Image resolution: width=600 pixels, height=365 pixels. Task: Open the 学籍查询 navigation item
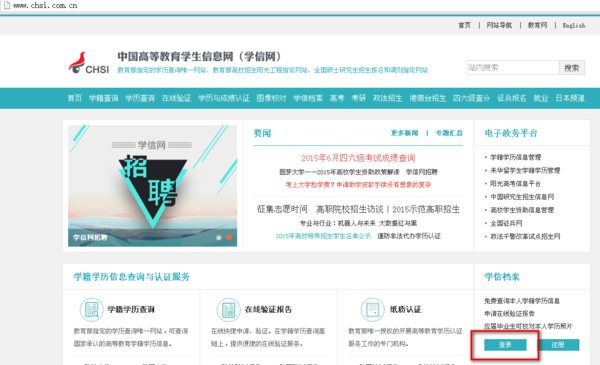click(x=103, y=98)
